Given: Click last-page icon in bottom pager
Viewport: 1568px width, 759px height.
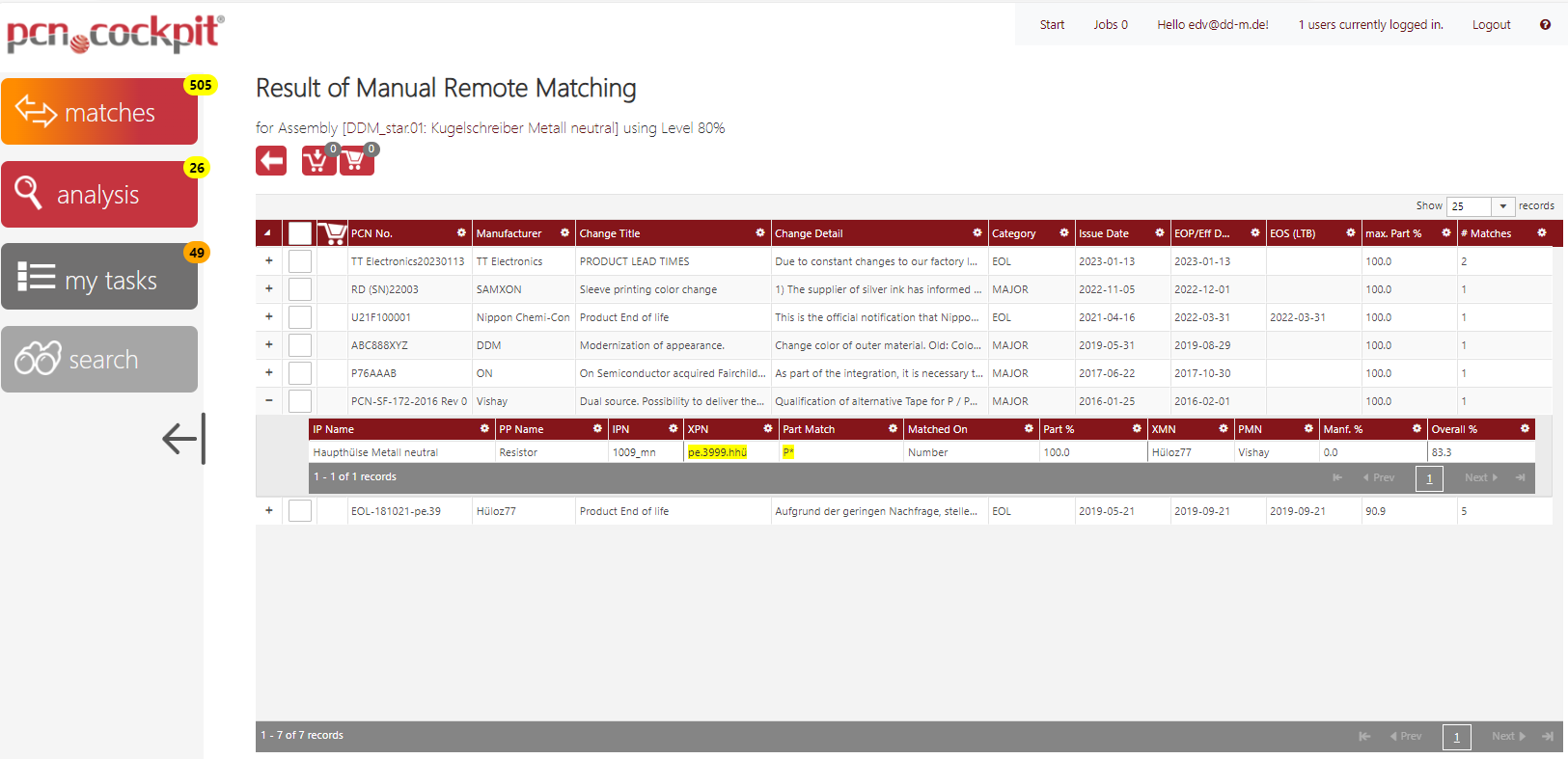Looking at the screenshot, I should (x=1548, y=736).
